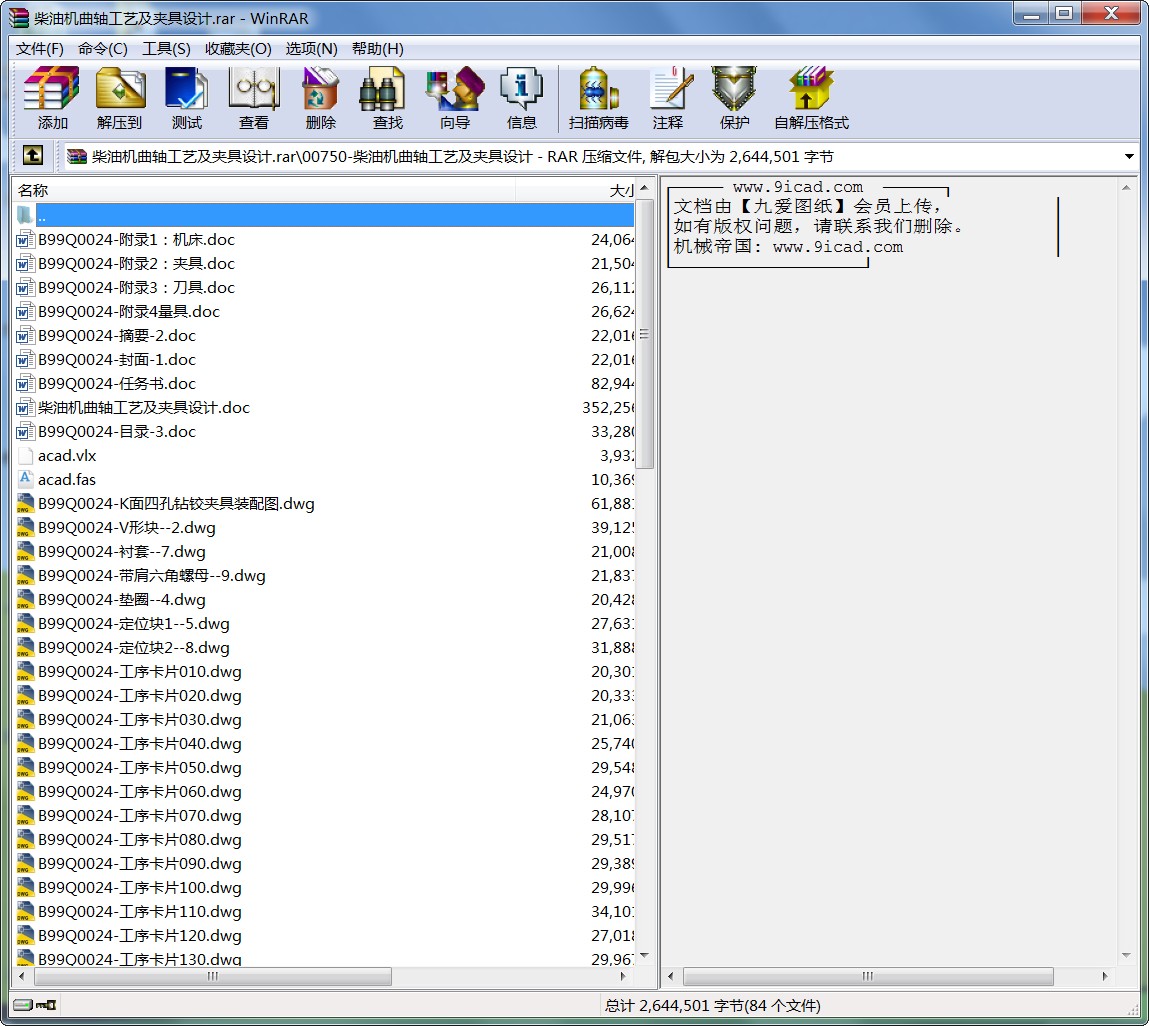The width and height of the screenshot is (1149, 1026).
Task: Select 柴油机曲轴工艺及夹具设计.doc file
Action: [144, 407]
